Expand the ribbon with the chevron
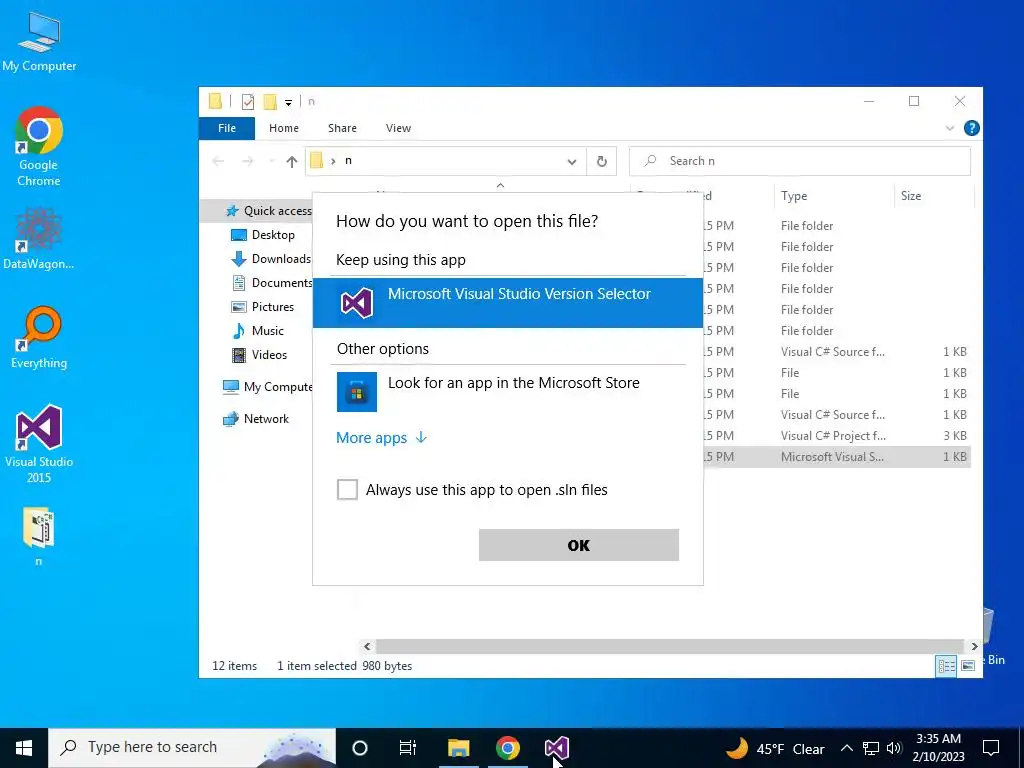The image size is (1024, 768). click(x=950, y=129)
